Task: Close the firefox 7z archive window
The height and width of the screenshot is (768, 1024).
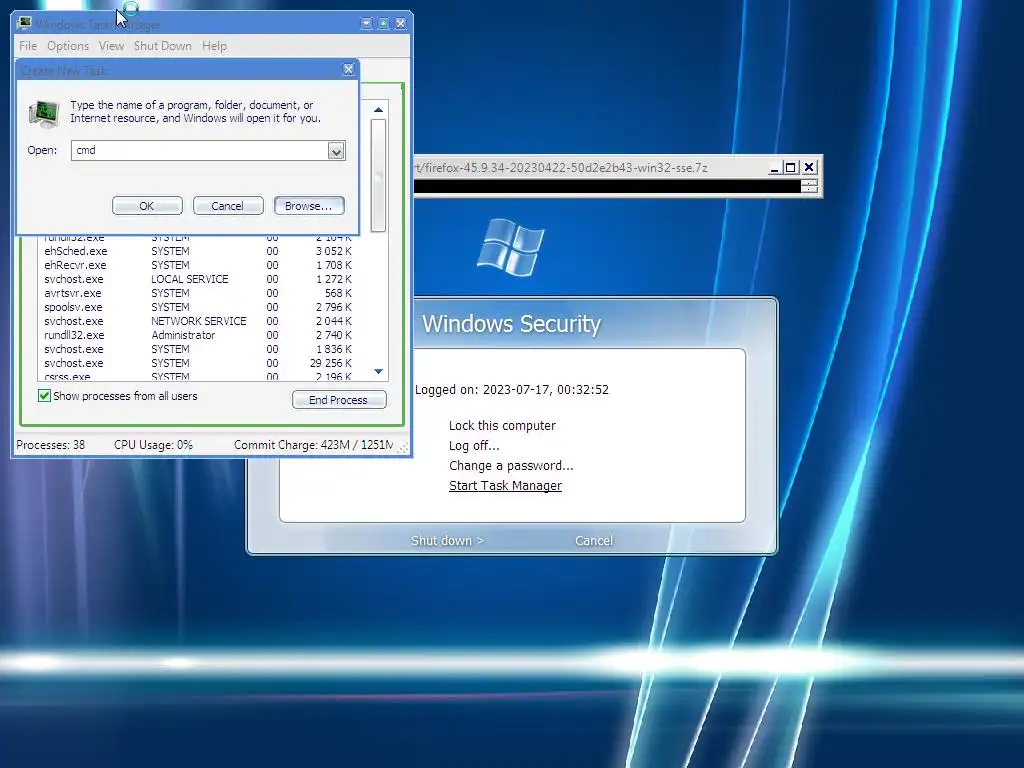Action: pos(808,168)
